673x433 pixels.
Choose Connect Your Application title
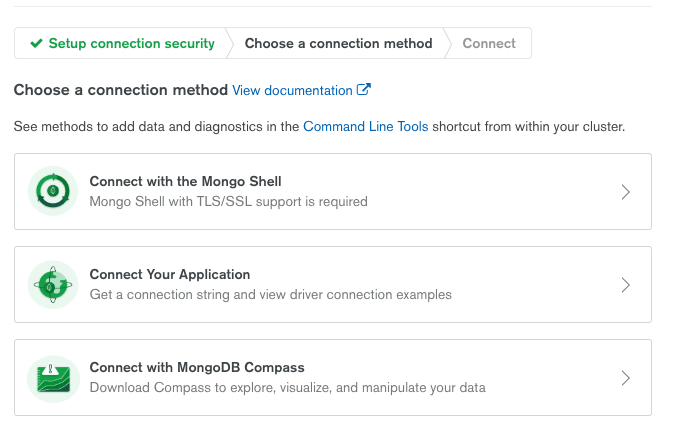tap(170, 274)
